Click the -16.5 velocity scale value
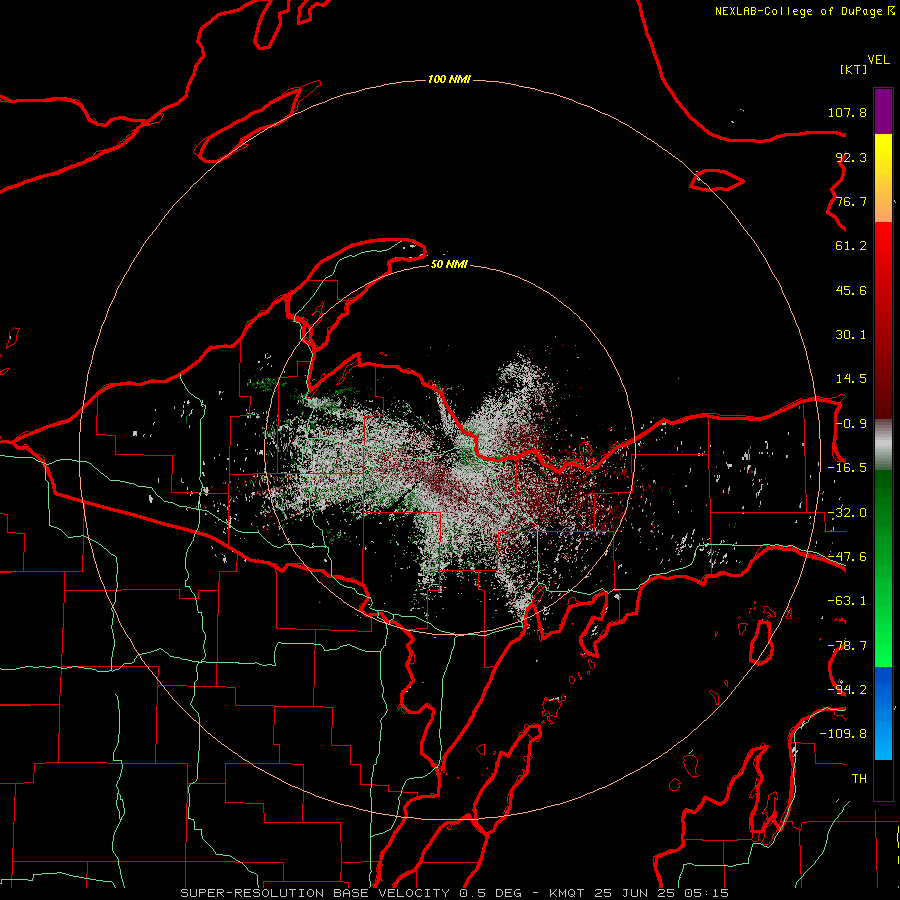 (847, 468)
